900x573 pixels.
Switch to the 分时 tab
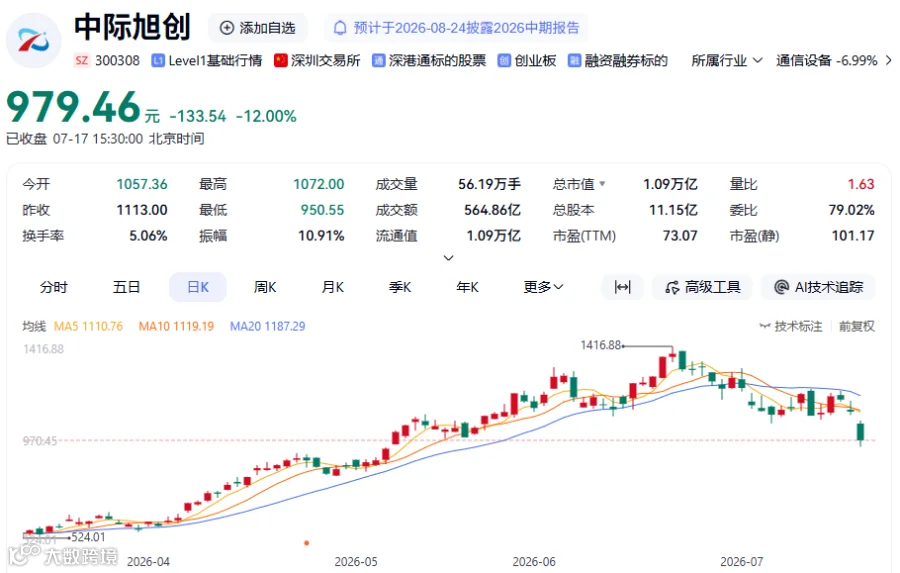click(53, 287)
